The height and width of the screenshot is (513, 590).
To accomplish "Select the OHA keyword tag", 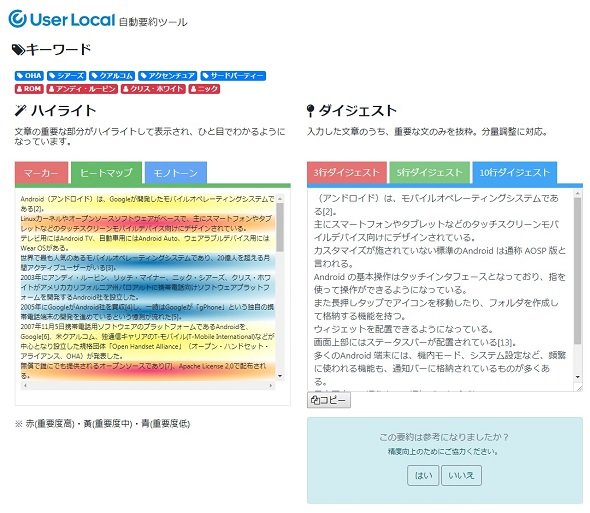I will pyautogui.click(x=29, y=76).
